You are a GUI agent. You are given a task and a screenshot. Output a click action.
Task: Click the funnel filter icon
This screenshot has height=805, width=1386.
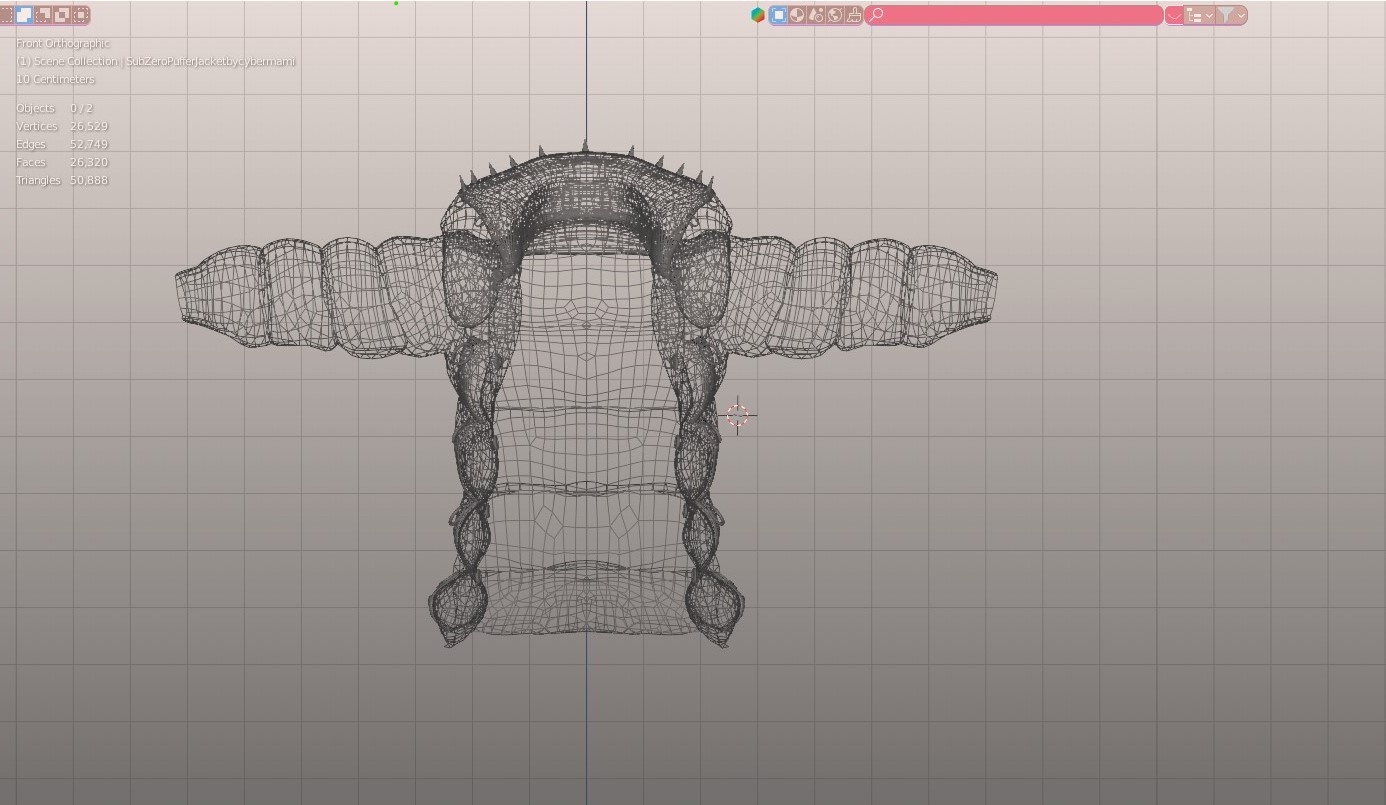click(x=1225, y=15)
